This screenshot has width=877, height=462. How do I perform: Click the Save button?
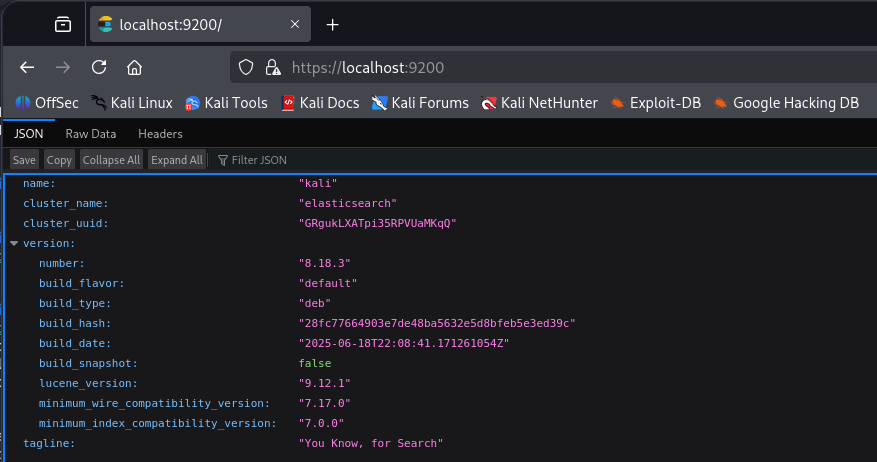[24, 160]
